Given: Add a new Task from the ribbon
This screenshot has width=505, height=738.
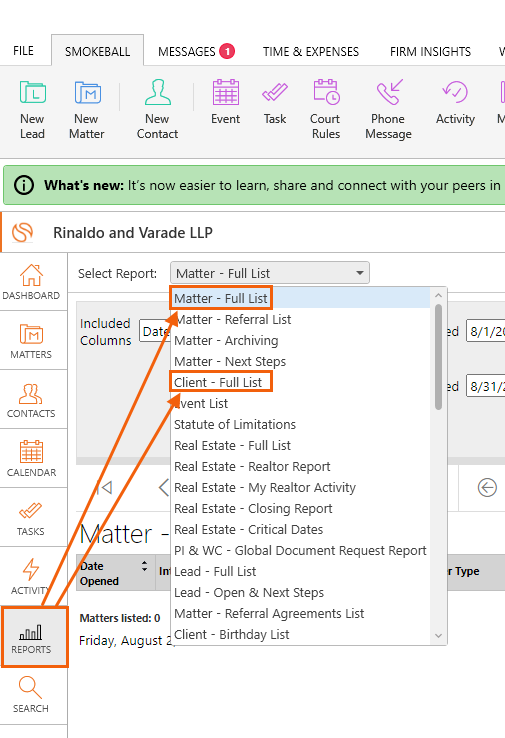Looking at the screenshot, I should point(275,102).
